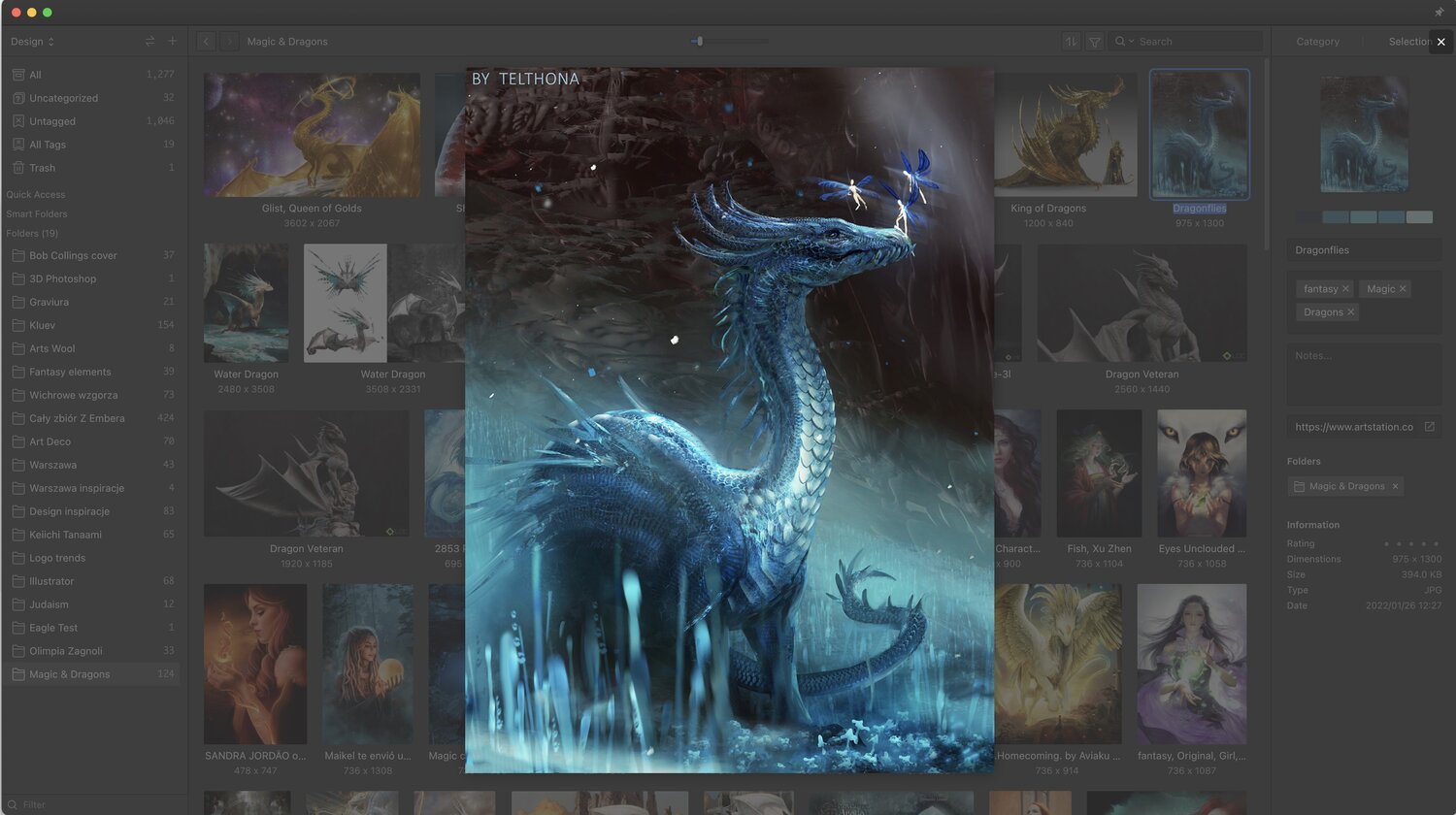
Task: Focus the sidebar Filter field
Action: point(92,804)
